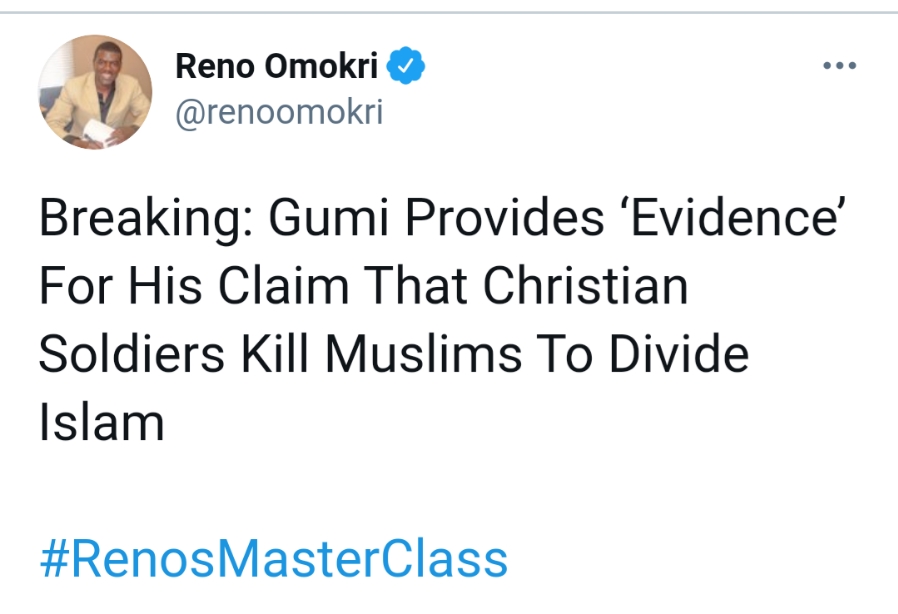Image resolution: width=898 pixels, height=614 pixels.
Task: Click the blue verified badge
Action: pyautogui.click(x=408, y=66)
